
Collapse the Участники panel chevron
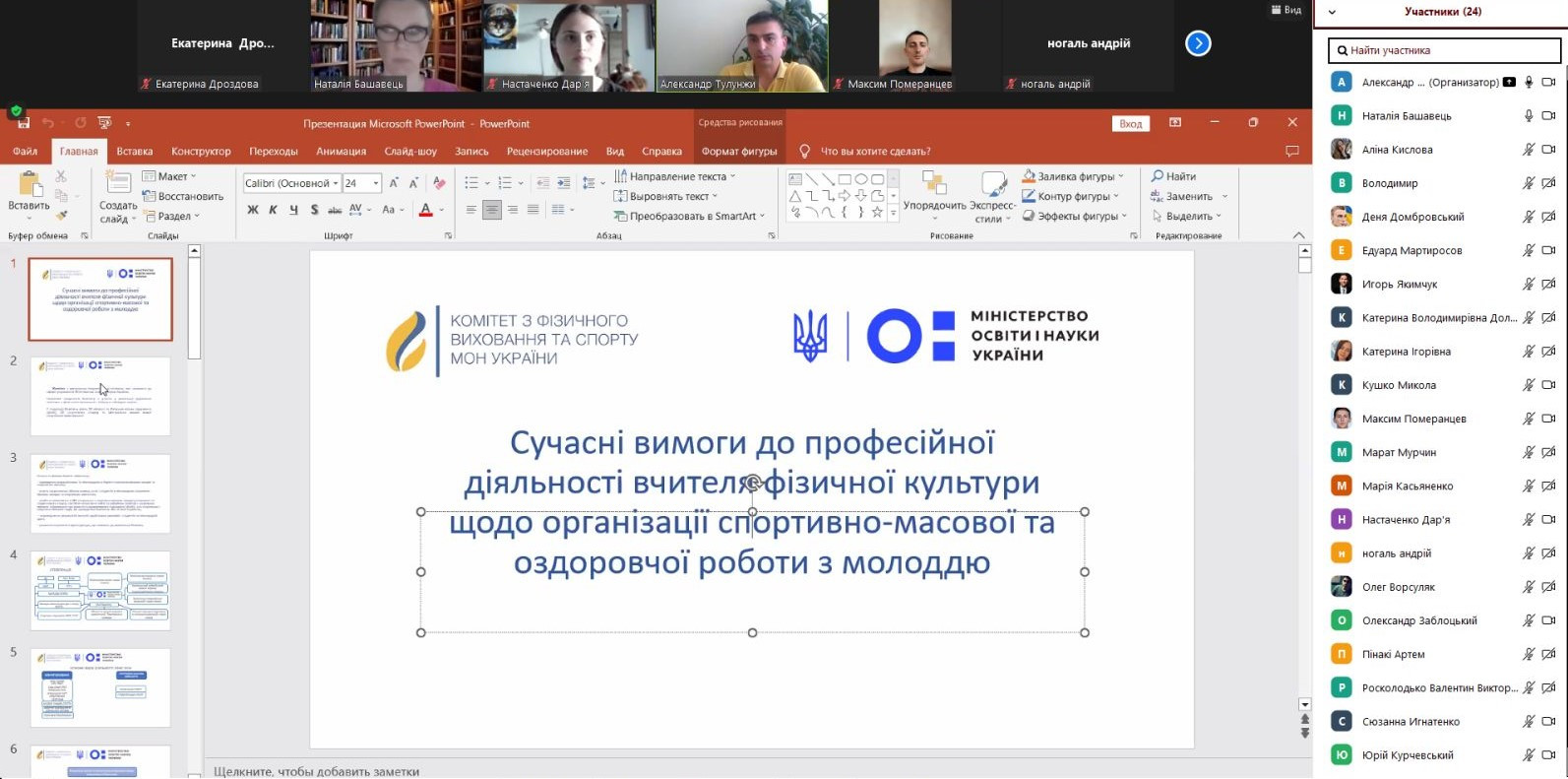[x=1333, y=13]
